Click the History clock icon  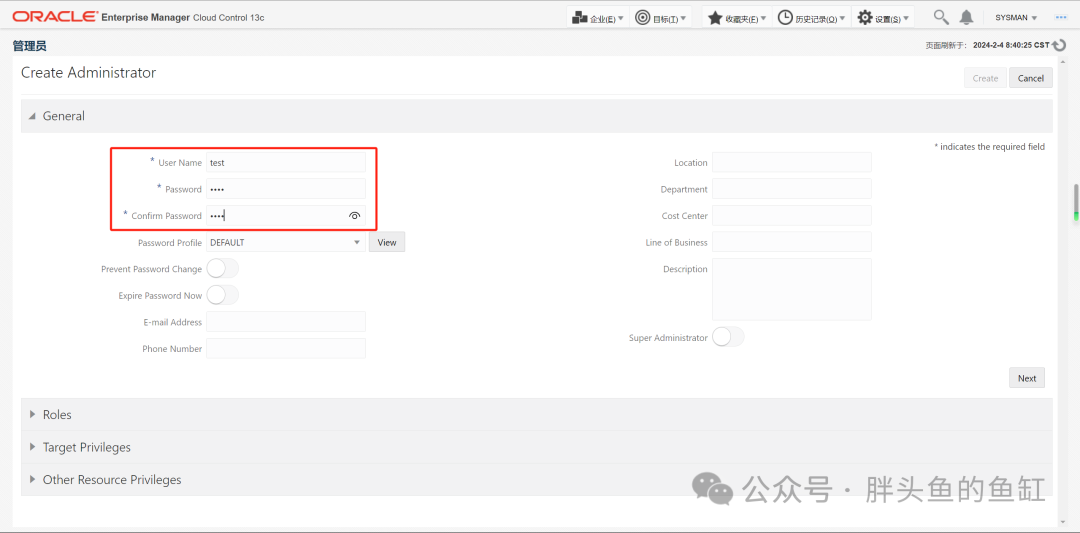tap(785, 17)
